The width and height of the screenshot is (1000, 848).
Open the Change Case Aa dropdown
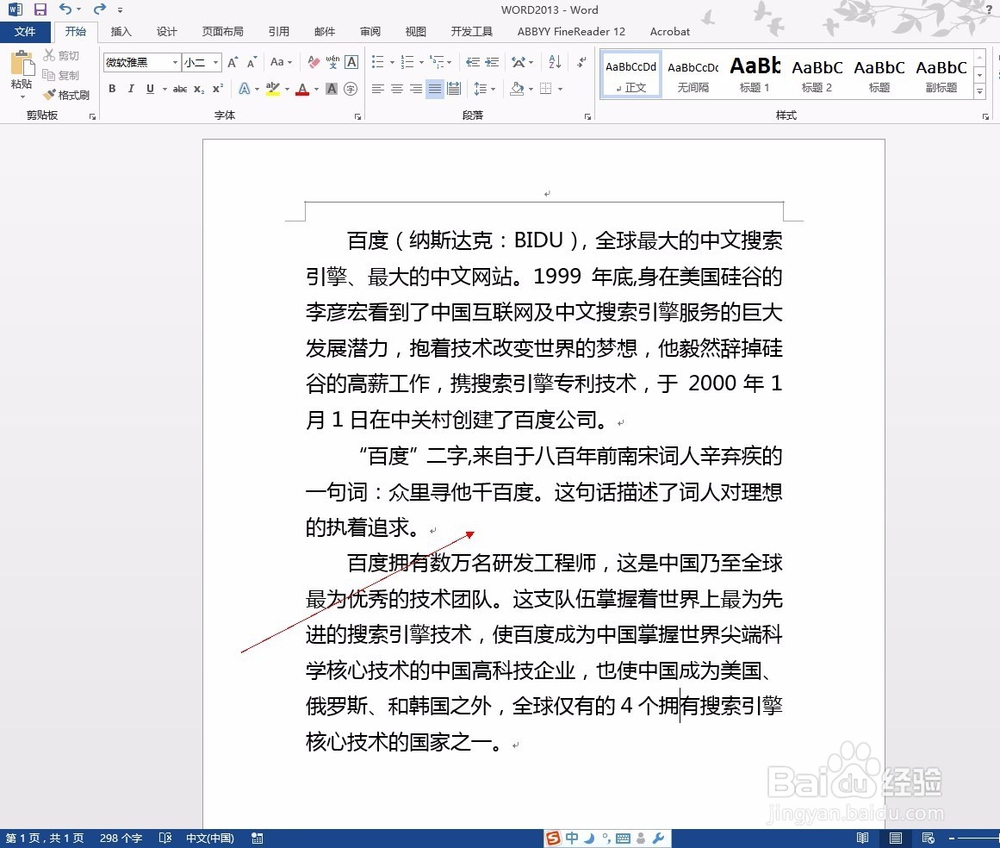click(x=281, y=62)
